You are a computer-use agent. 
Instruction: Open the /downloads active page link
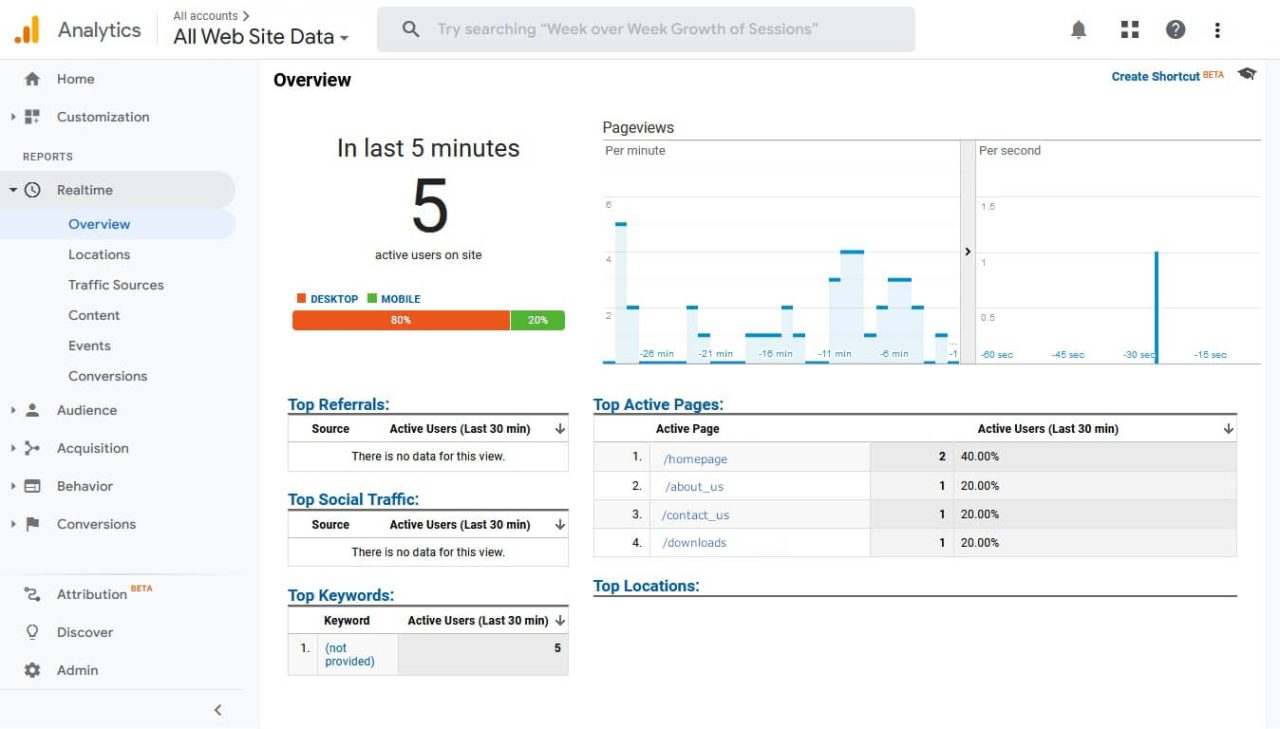click(x=694, y=543)
